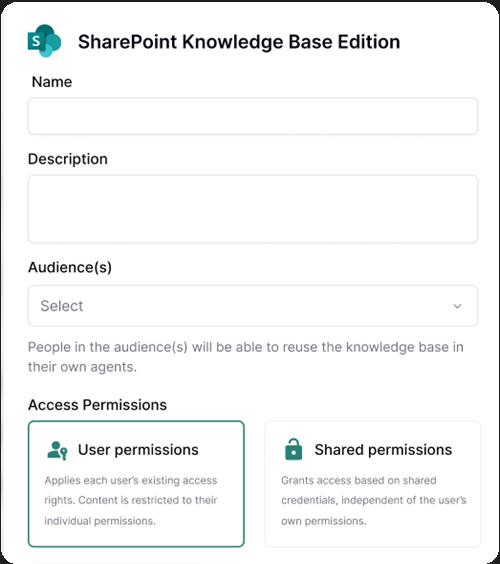Click the 'Select' placeholder in Audience field

tap(62, 306)
